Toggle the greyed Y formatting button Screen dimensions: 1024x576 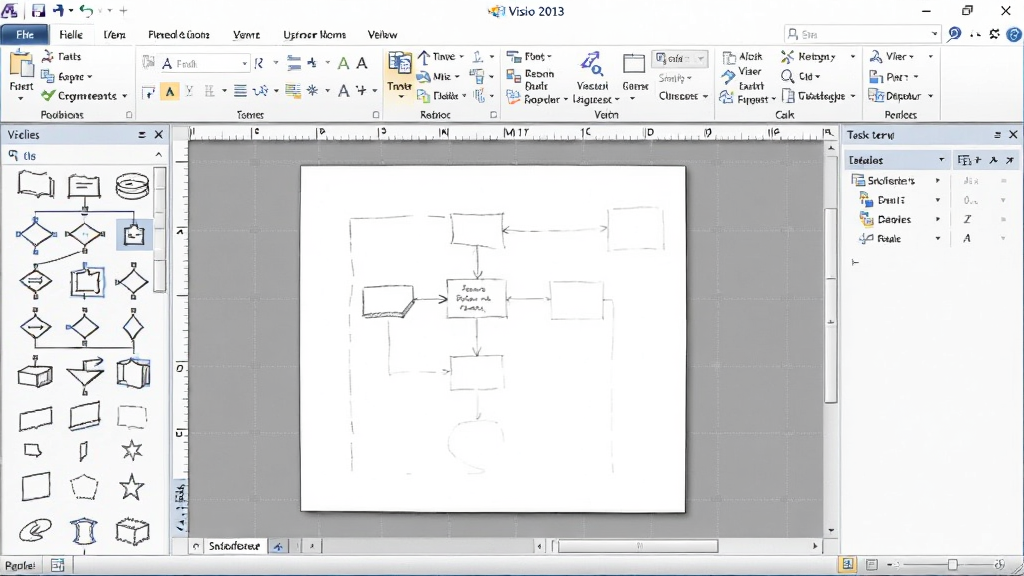189,91
